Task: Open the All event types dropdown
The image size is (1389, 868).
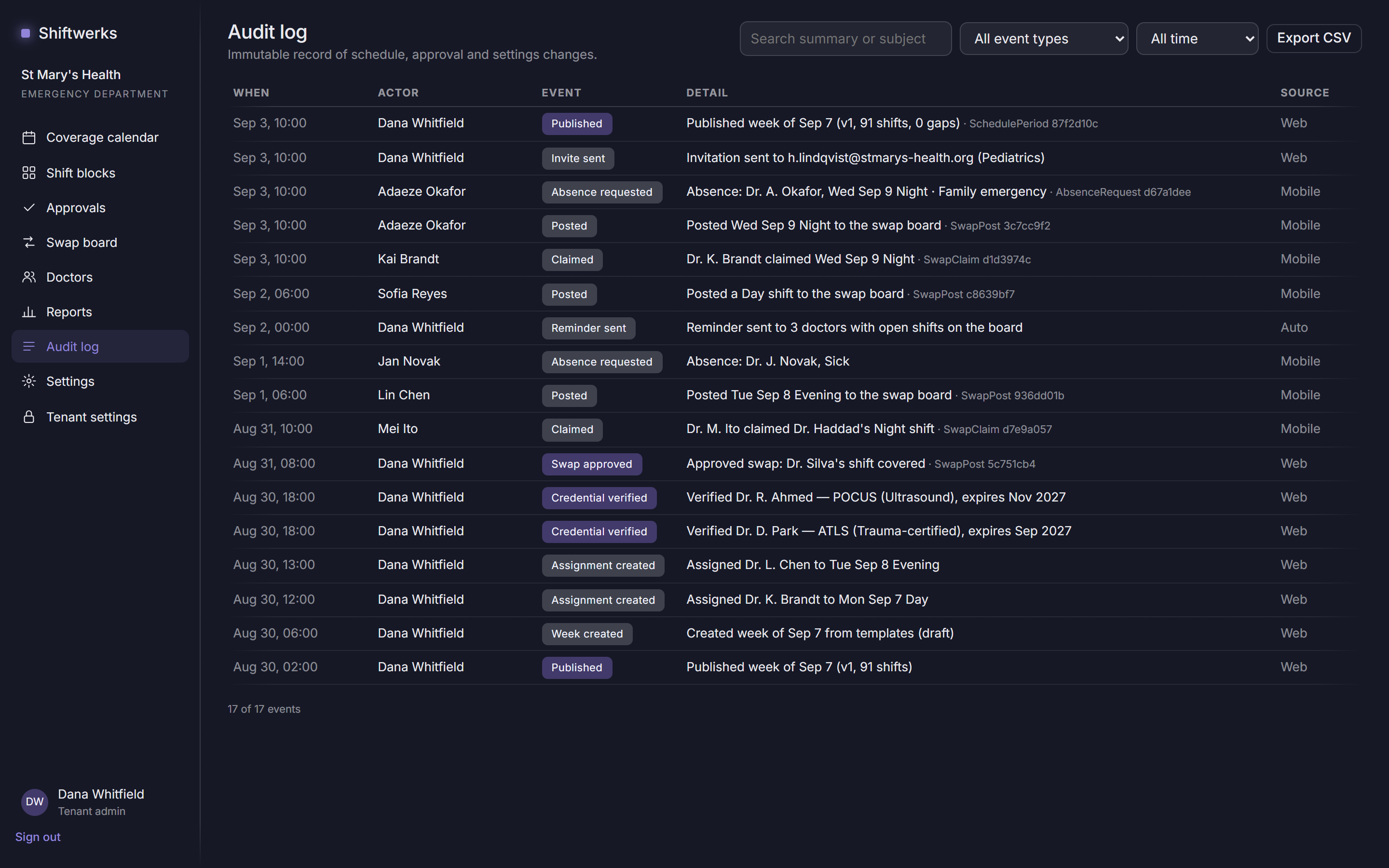Action: (1044, 39)
